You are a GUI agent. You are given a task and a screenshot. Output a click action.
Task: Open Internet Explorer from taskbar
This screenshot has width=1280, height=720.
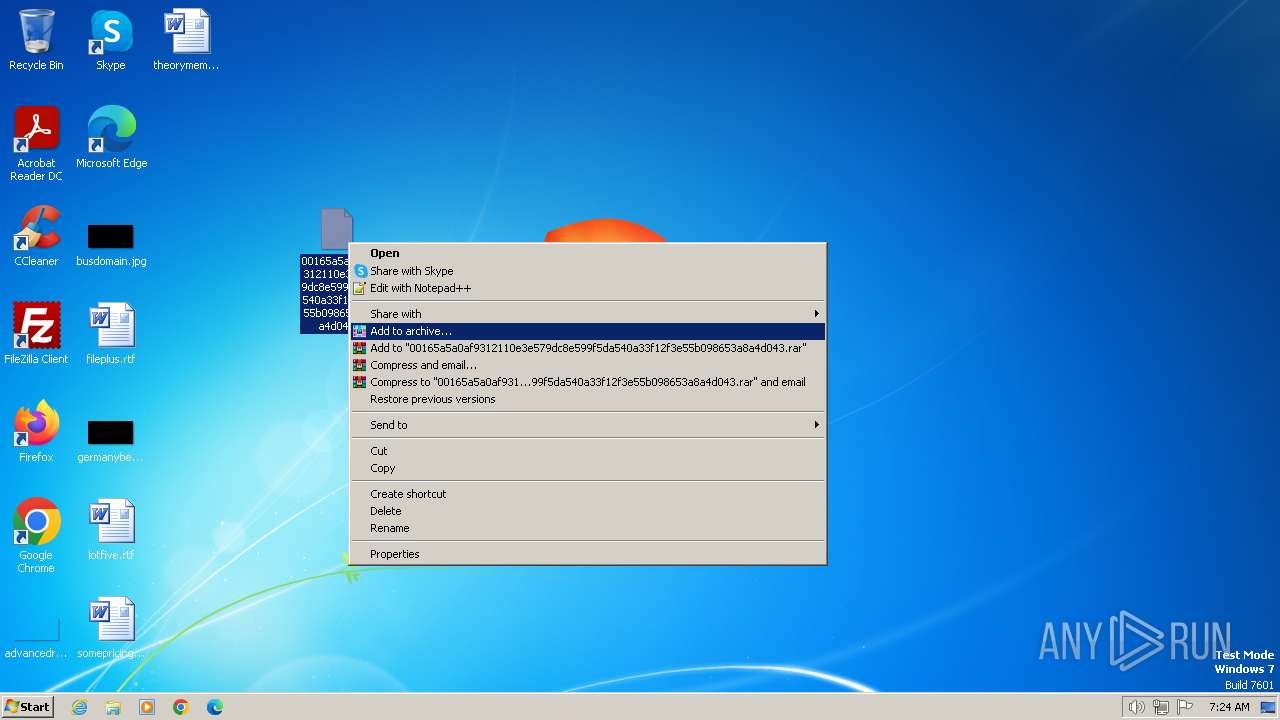[79, 707]
